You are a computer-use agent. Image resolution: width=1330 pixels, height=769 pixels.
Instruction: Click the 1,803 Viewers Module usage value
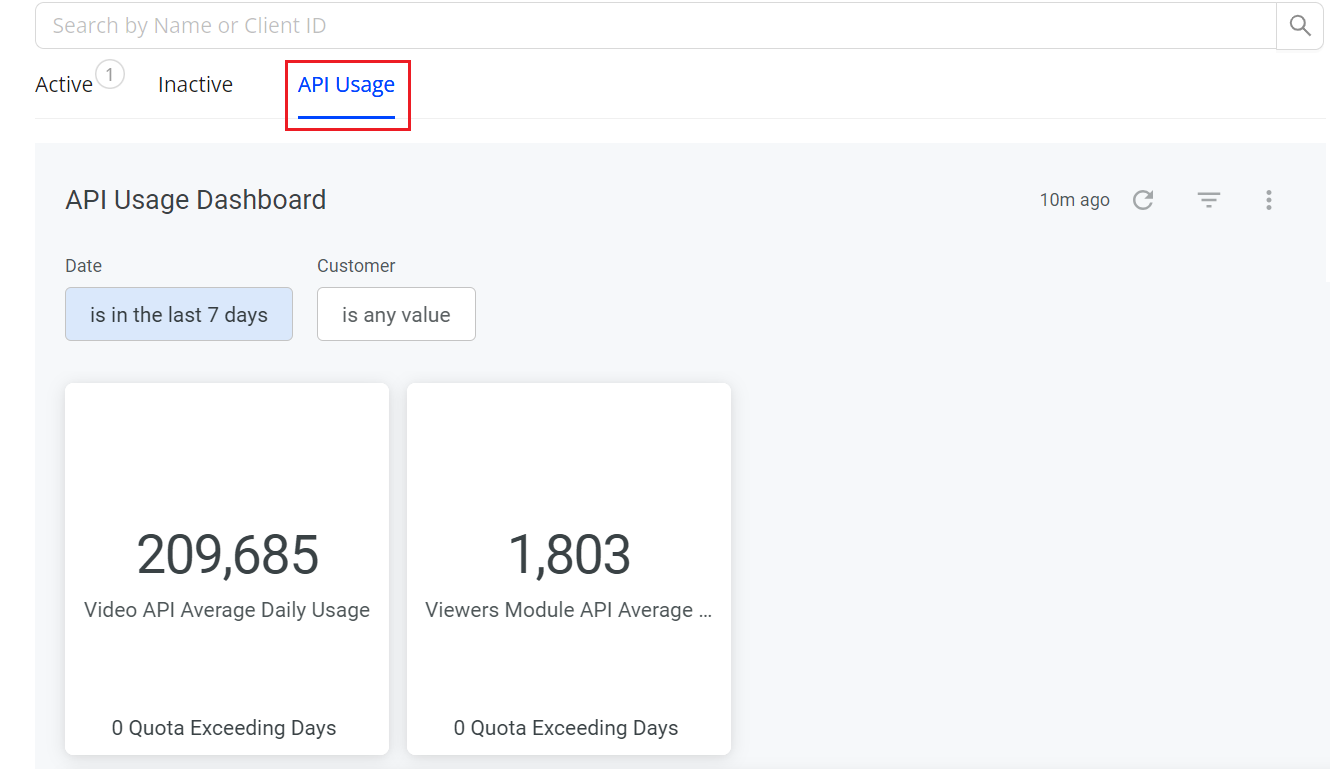569,555
